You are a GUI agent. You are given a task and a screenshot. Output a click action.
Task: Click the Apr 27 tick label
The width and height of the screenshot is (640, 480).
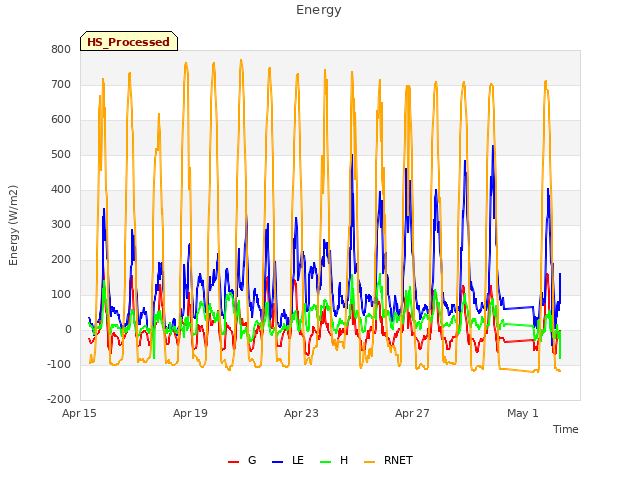click(412, 413)
